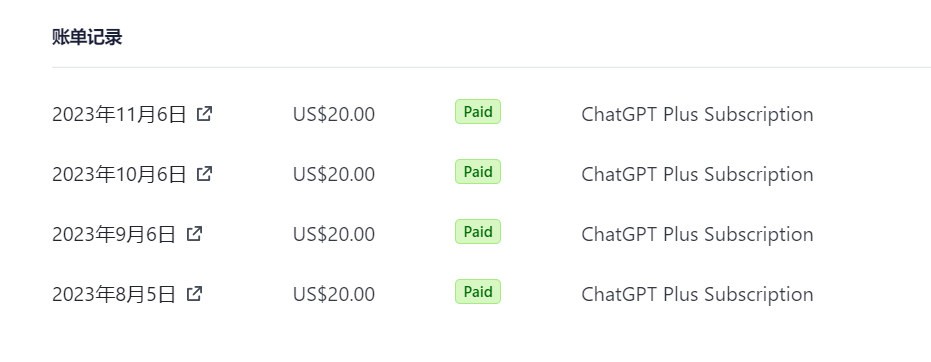931x362 pixels.
Task: Click the 2023年10月6日 invoice date
Action: (x=119, y=174)
